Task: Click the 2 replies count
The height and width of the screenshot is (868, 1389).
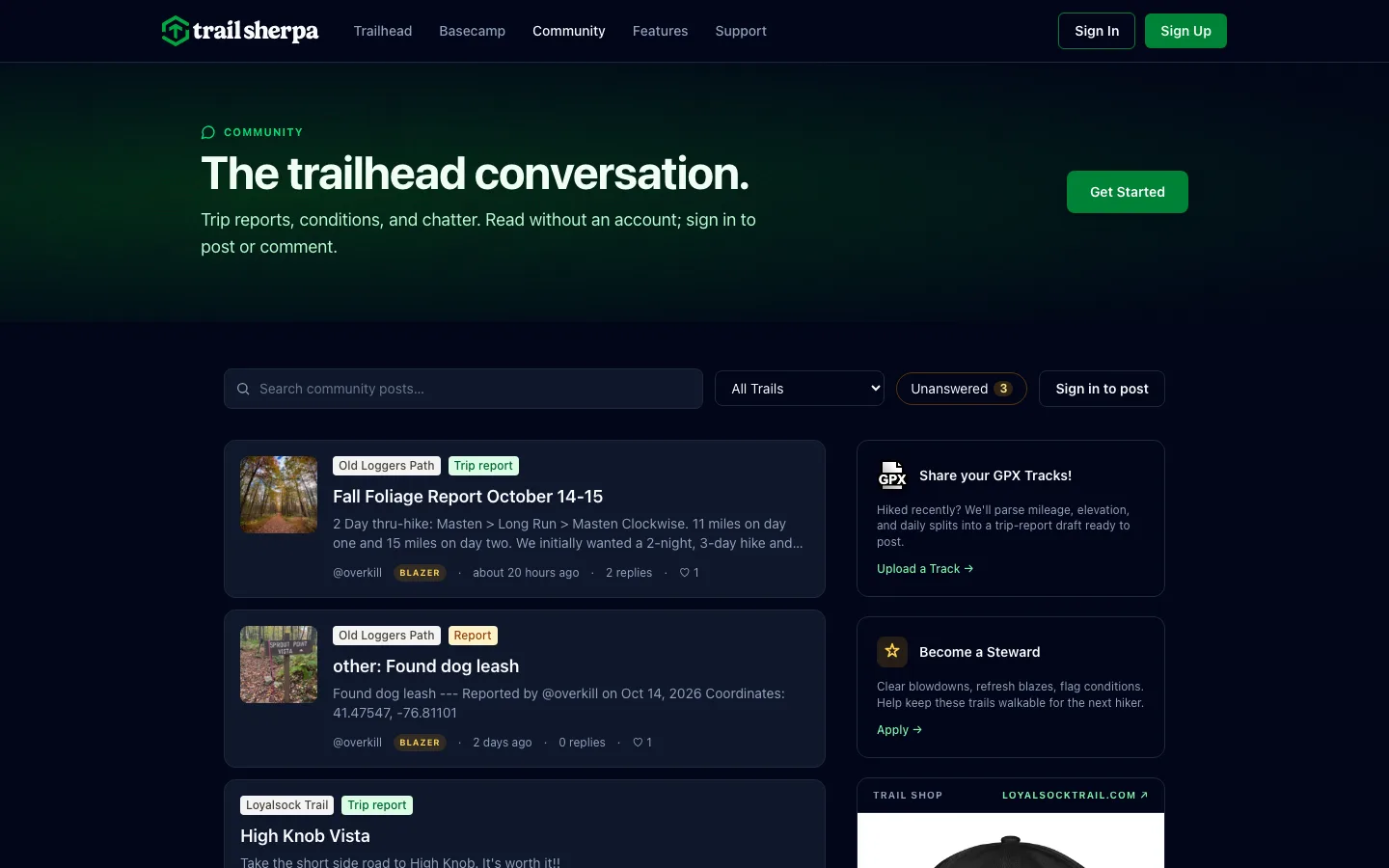Action: [x=629, y=573]
